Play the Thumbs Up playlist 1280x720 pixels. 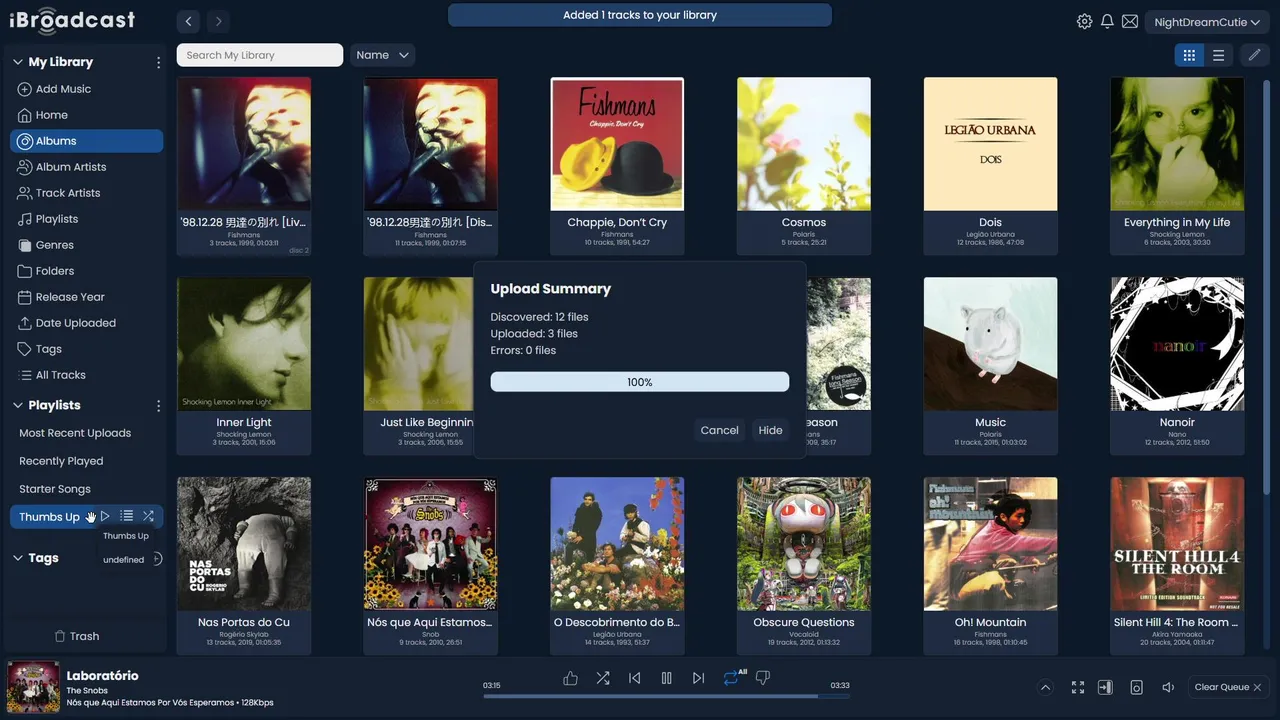(x=105, y=516)
